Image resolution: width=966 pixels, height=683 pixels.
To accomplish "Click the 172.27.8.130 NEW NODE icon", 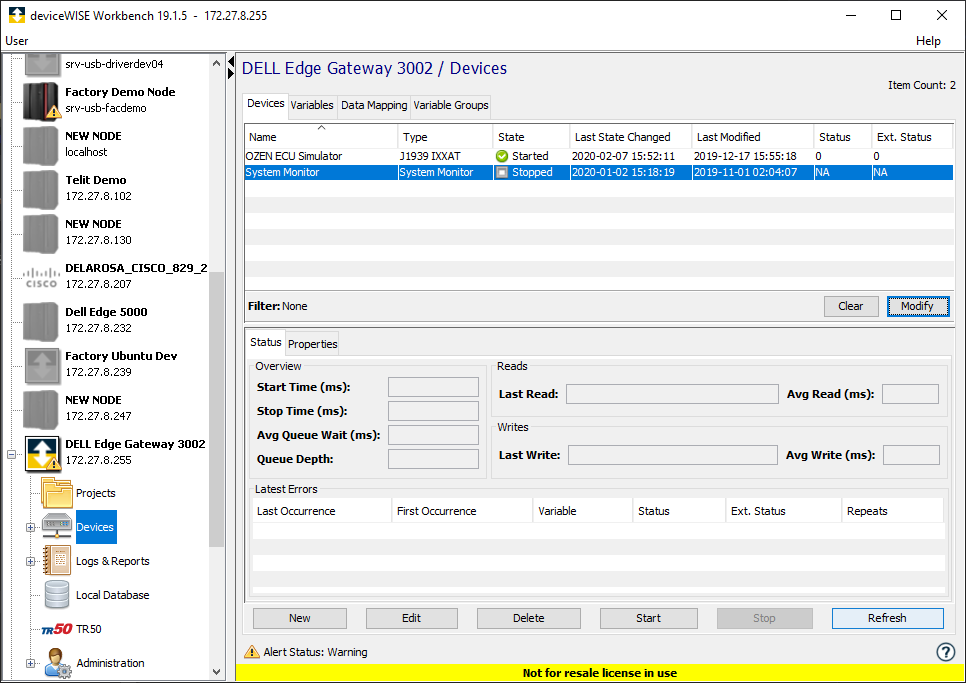I will tap(41, 233).
